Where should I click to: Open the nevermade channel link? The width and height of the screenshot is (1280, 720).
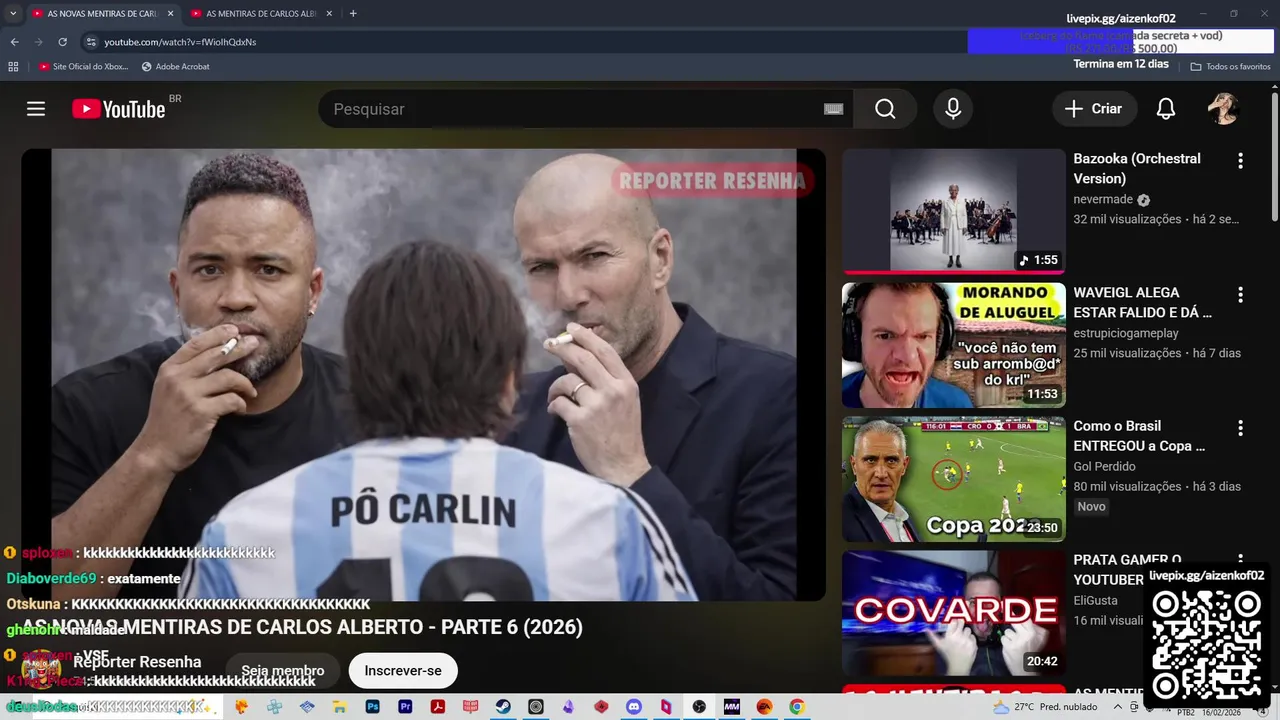(1103, 199)
